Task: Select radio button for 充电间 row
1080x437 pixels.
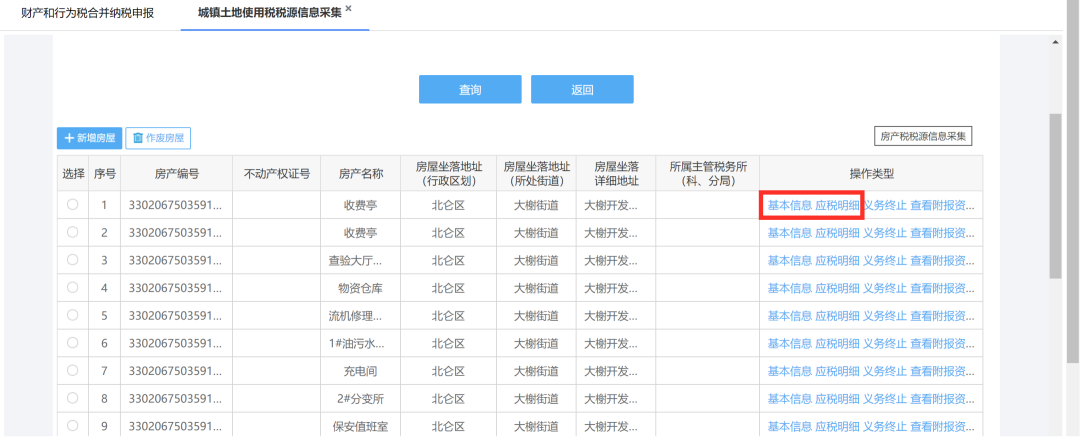Action: (72, 370)
